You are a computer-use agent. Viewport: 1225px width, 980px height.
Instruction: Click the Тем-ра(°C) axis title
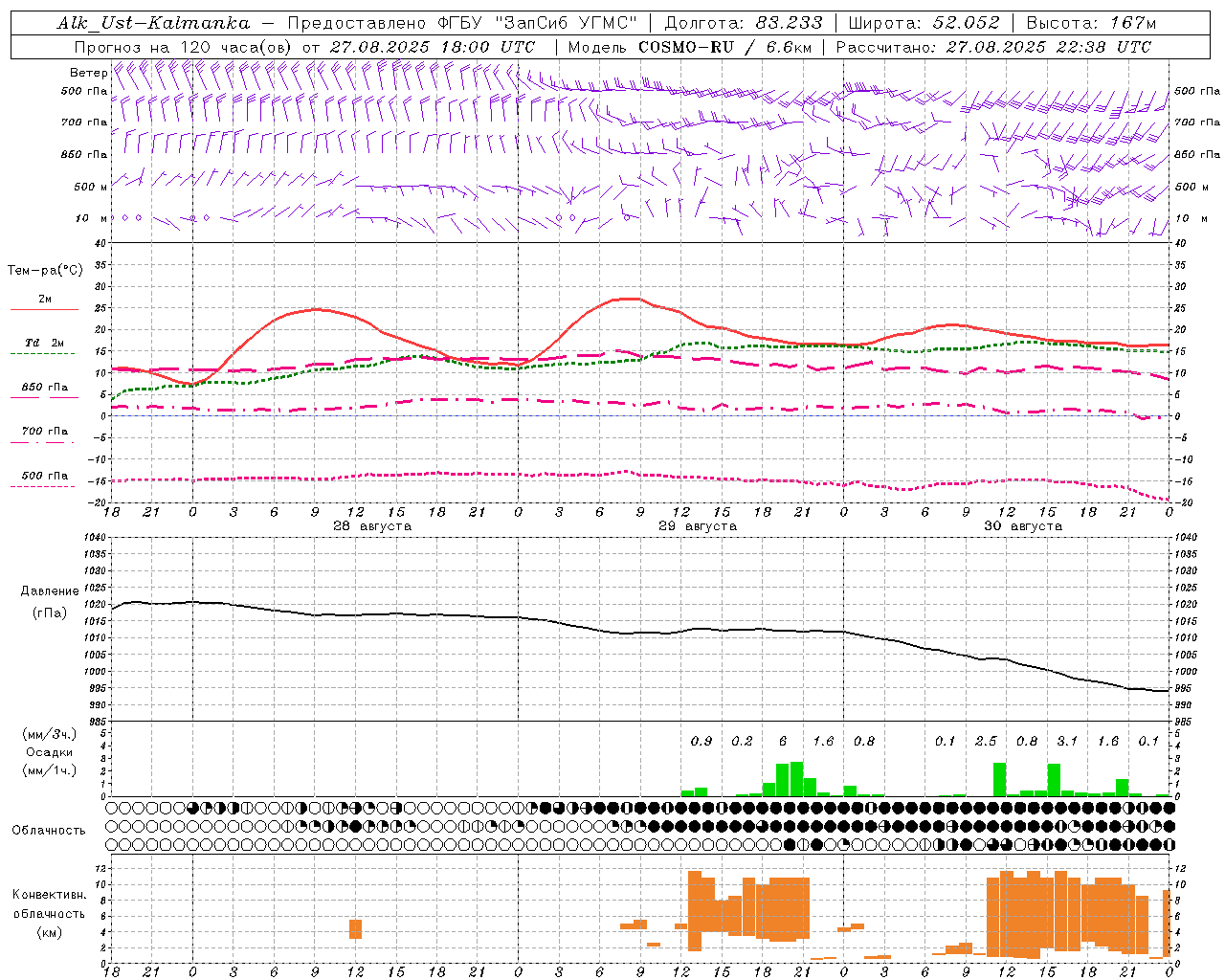45,271
